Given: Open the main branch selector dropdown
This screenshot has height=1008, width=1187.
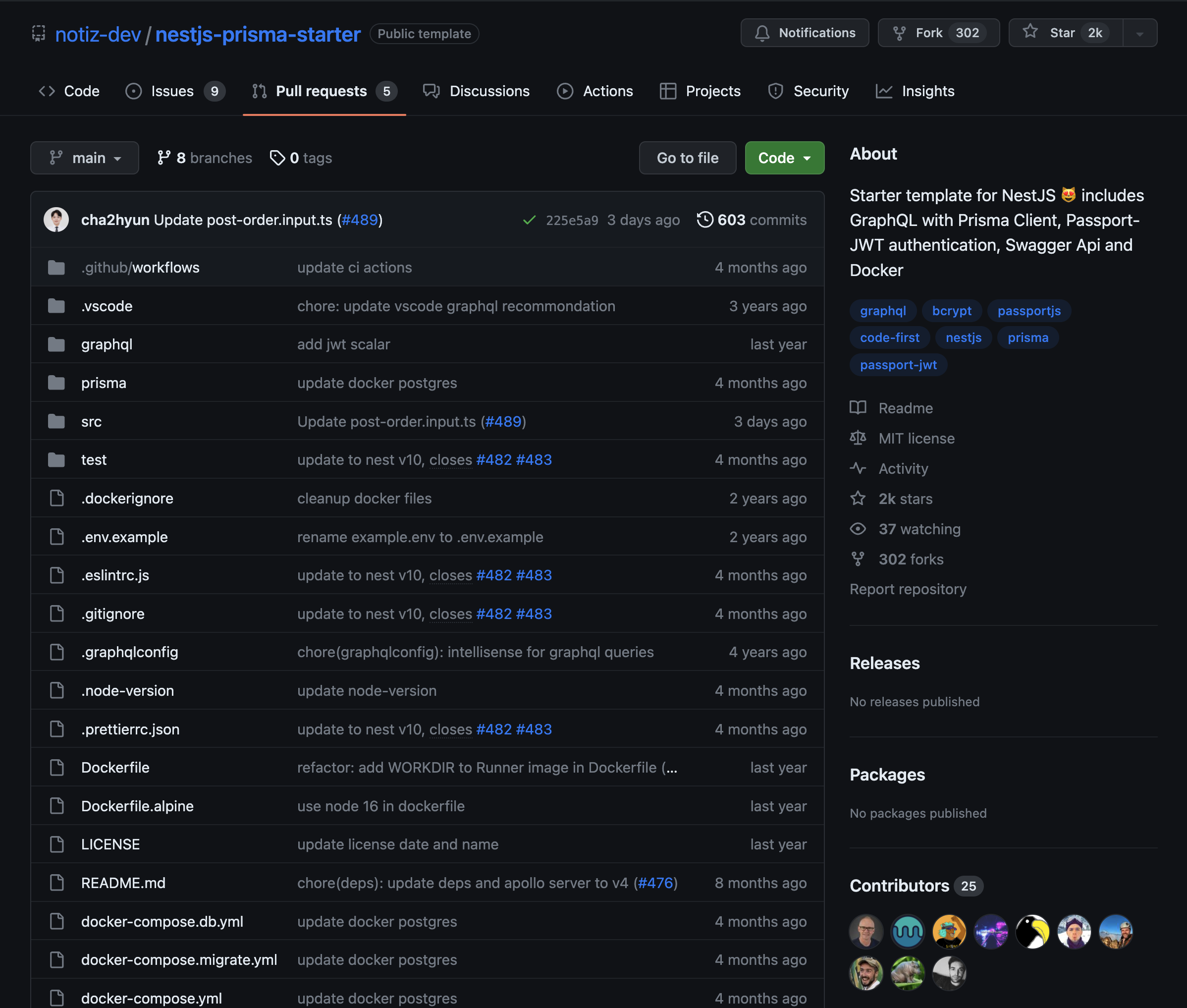Looking at the screenshot, I should coord(85,158).
